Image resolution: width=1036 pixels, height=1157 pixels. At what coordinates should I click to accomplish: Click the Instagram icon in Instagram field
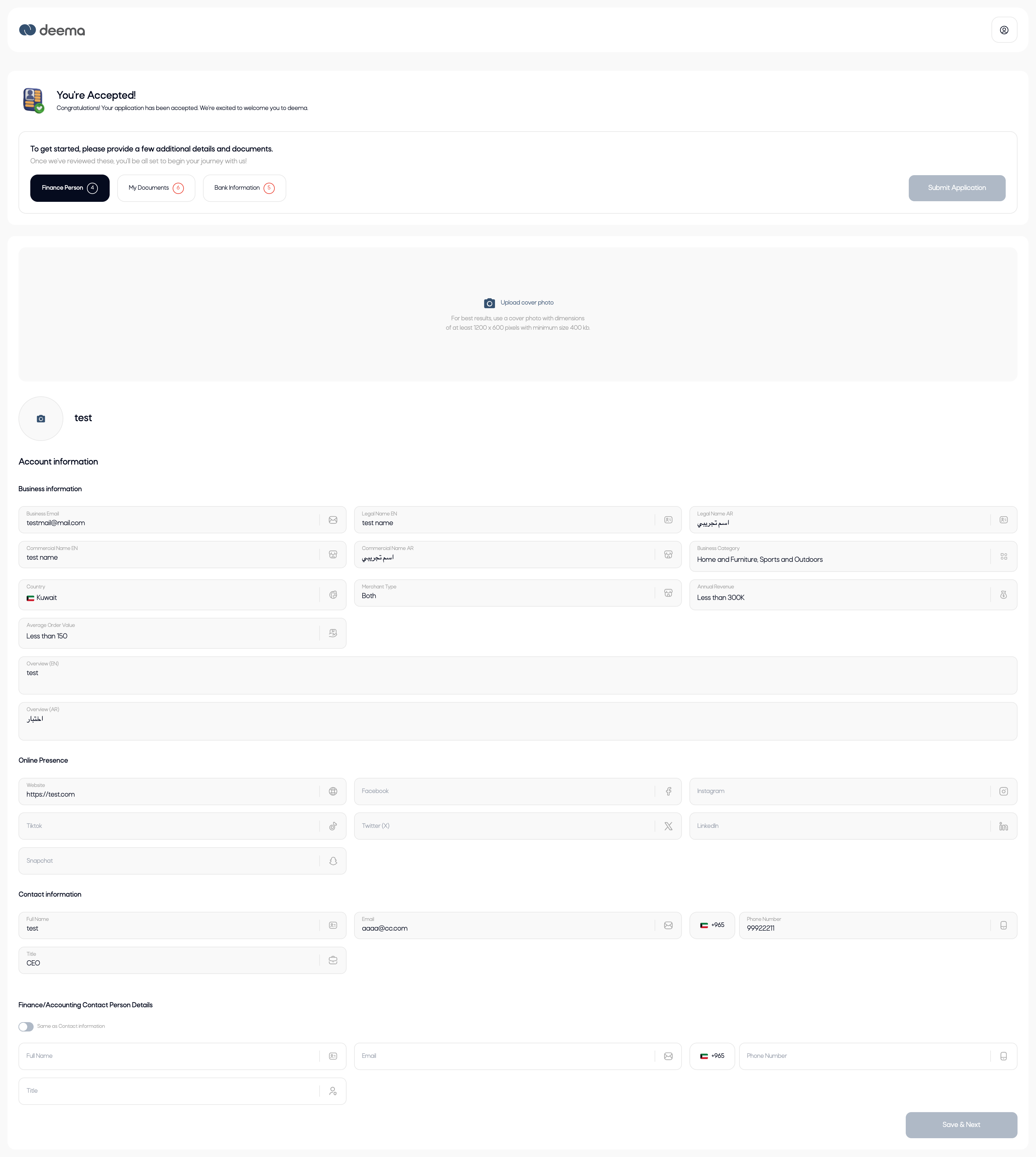1004,792
